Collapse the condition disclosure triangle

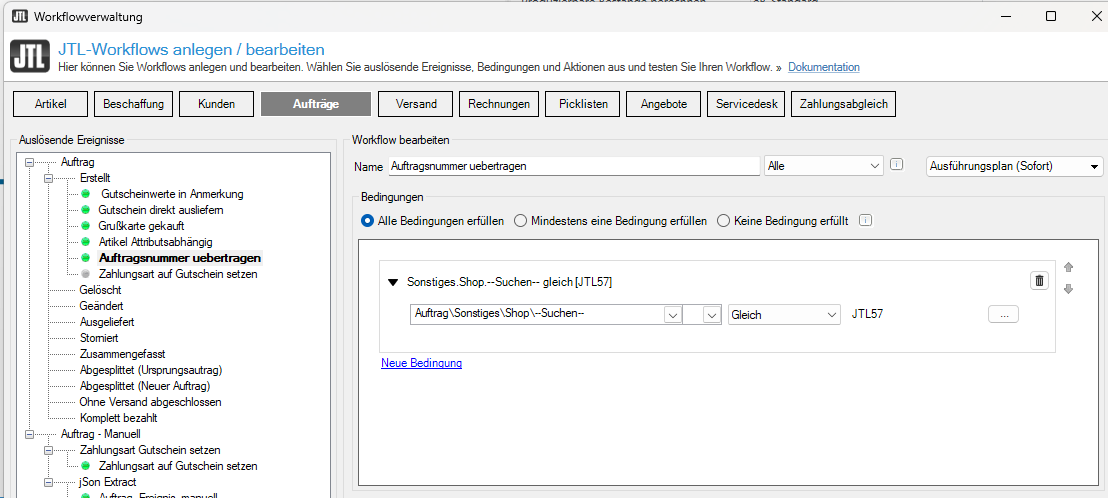click(393, 283)
